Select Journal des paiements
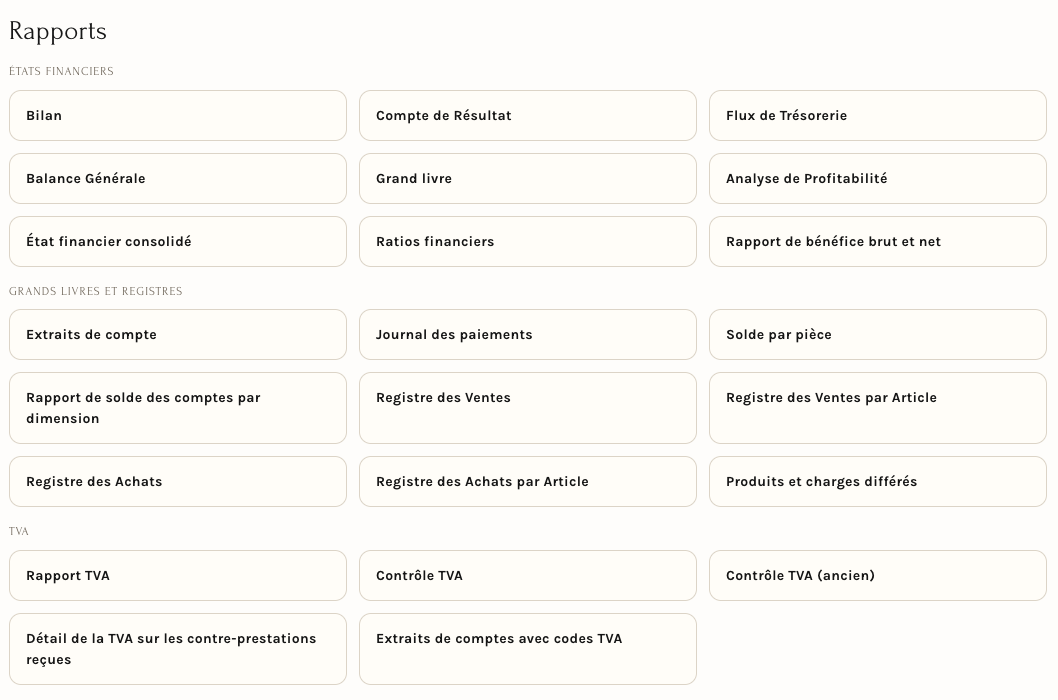Image resolution: width=1058 pixels, height=700 pixels. (528, 335)
